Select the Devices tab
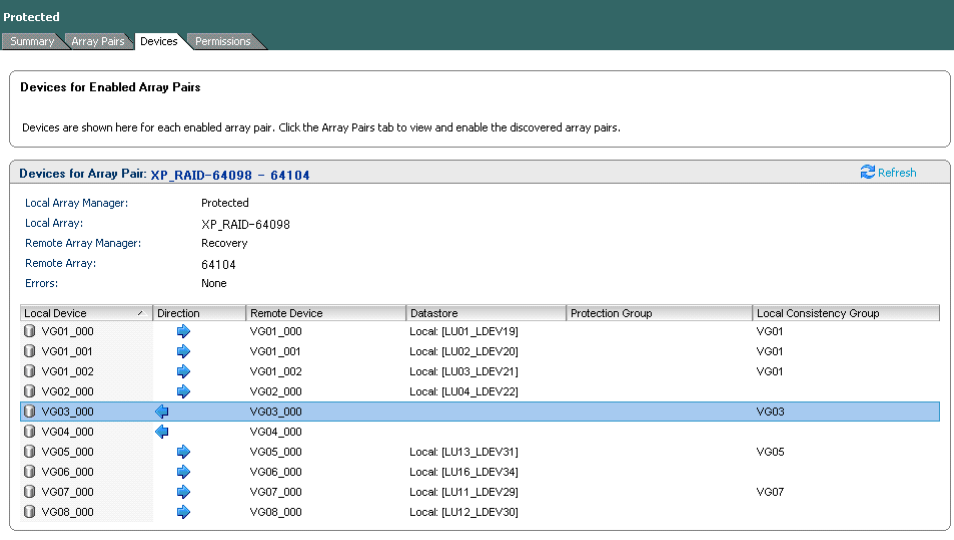Image resolution: width=954 pixels, height=540 pixels. tap(158, 41)
